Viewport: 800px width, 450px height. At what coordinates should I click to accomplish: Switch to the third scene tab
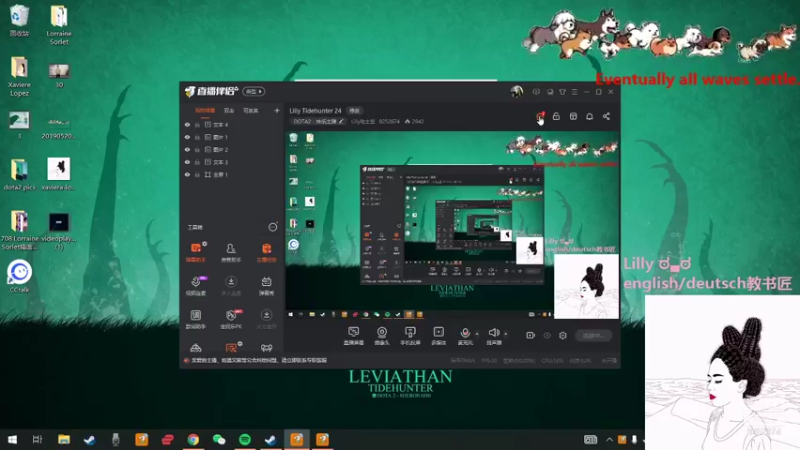[251, 111]
